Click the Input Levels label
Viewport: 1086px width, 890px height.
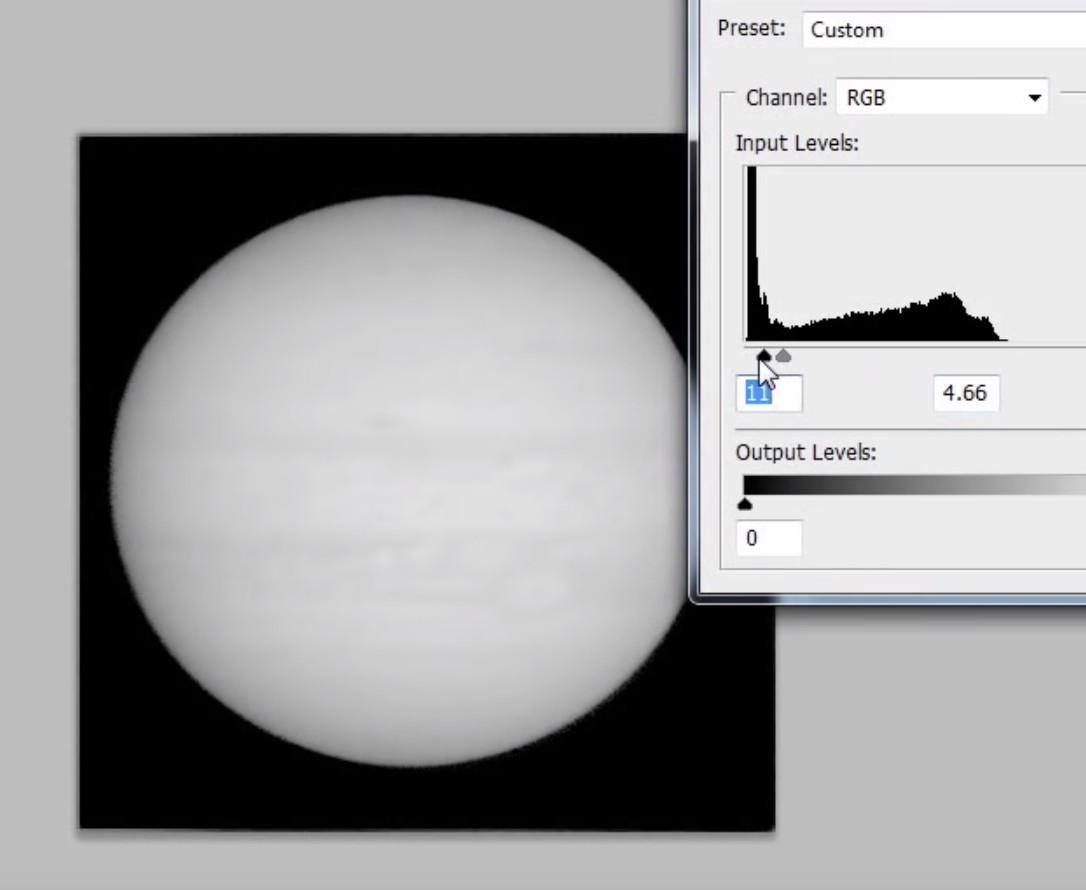797,143
